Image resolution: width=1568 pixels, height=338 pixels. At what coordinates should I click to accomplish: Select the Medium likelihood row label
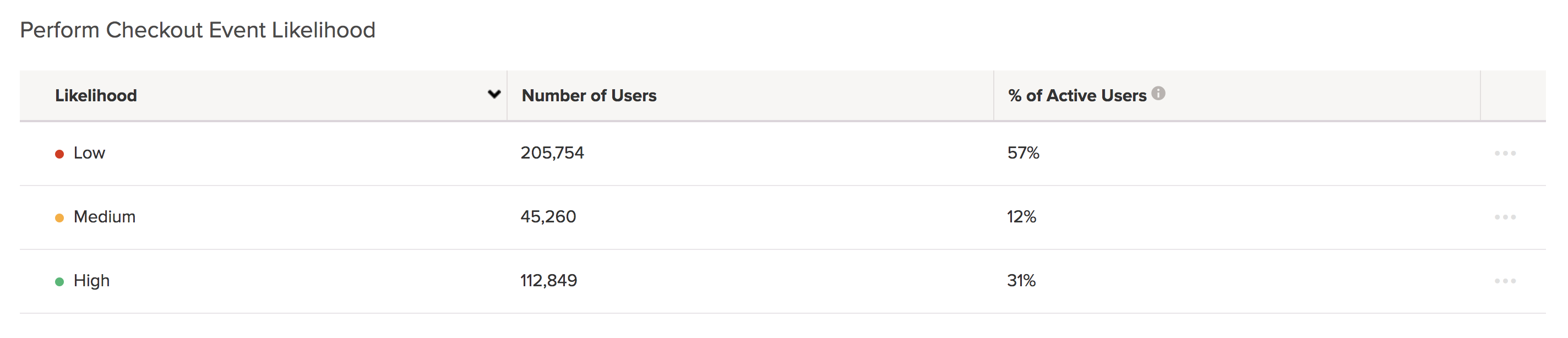coord(105,217)
